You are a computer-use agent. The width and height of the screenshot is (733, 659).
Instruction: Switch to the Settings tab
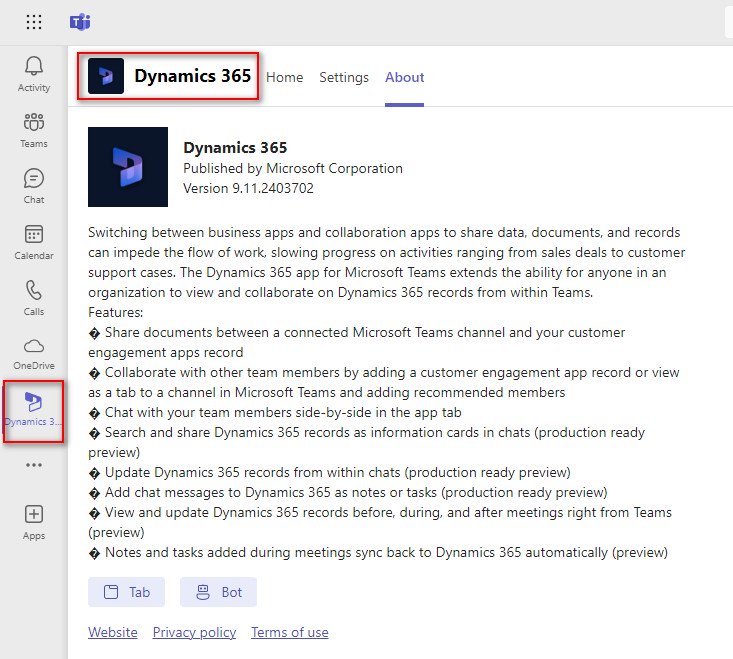tap(344, 77)
